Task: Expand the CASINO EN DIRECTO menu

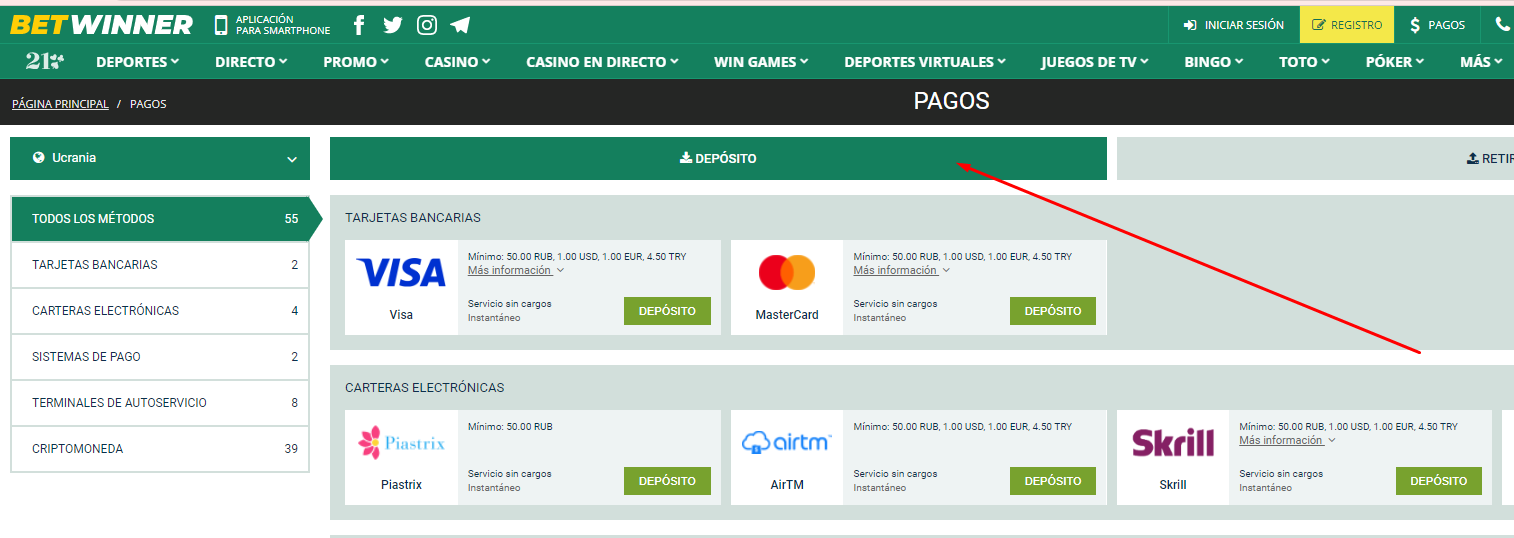Action: coord(602,62)
